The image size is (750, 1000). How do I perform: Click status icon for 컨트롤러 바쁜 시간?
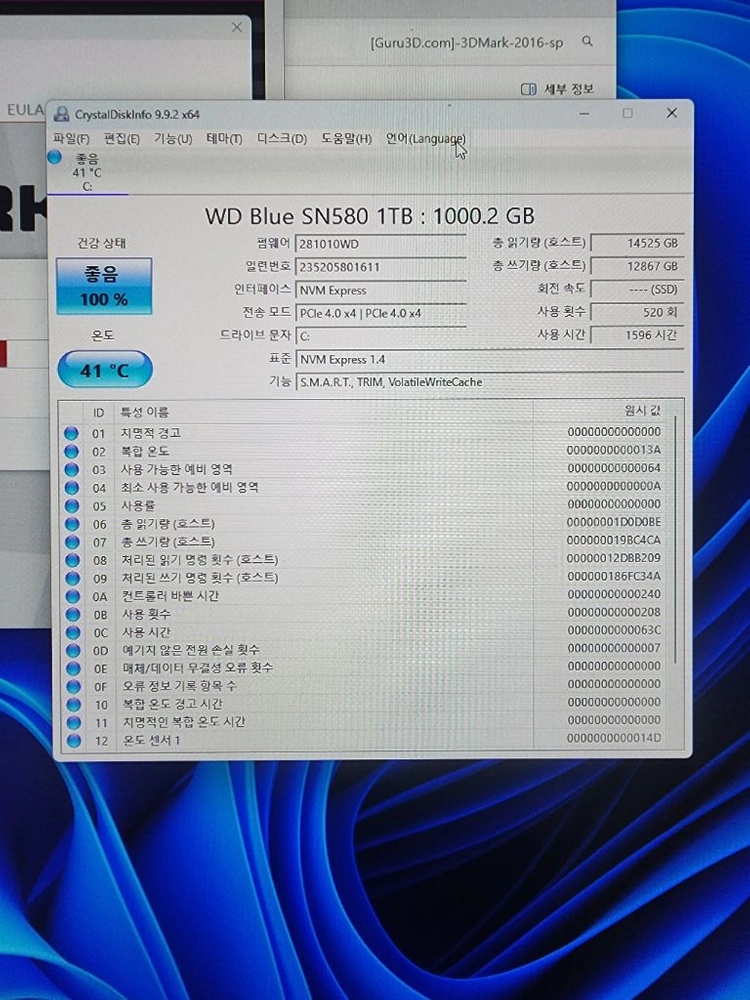point(73,596)
